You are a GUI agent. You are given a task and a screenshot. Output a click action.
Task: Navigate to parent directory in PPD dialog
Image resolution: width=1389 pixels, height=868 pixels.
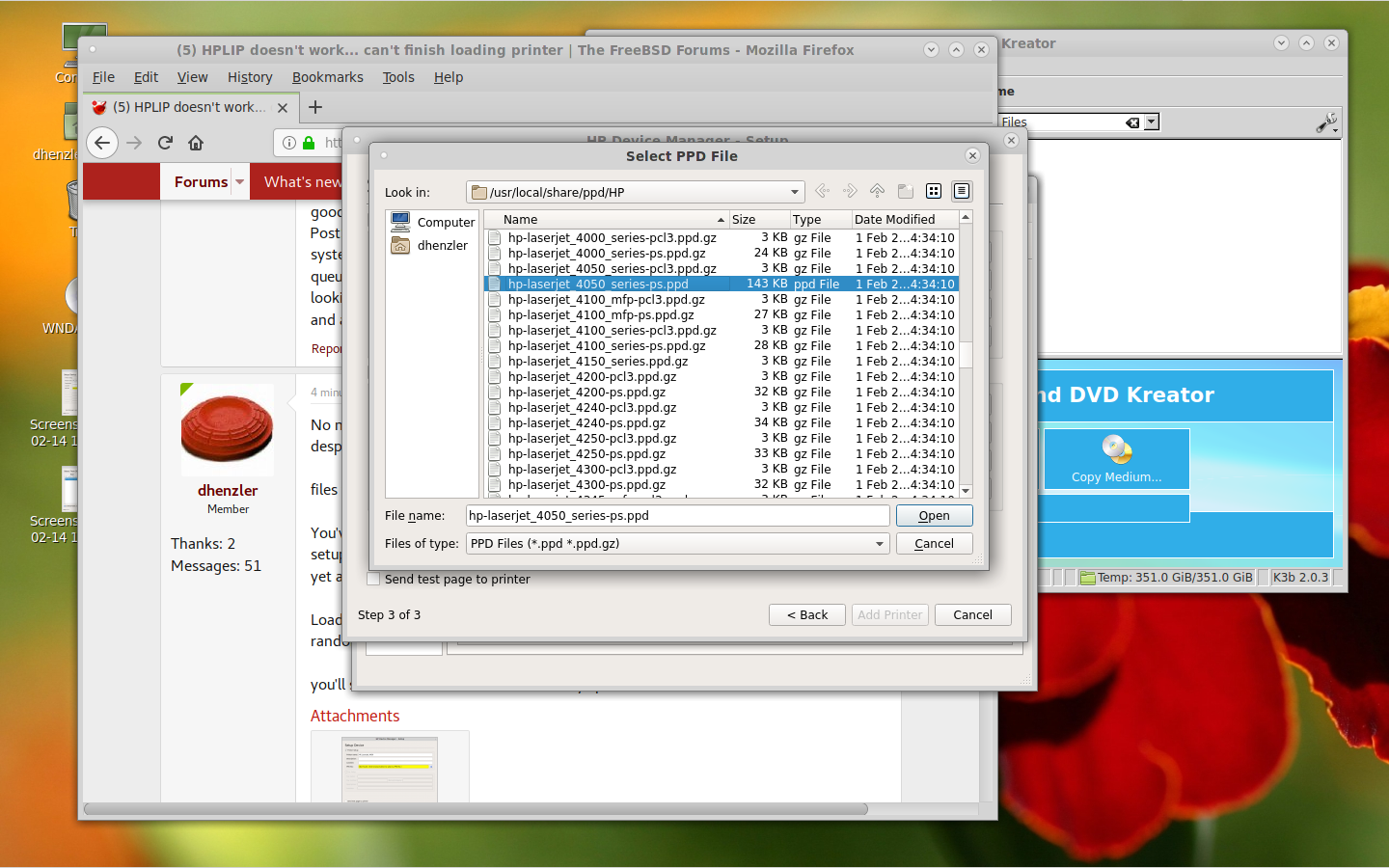point(877,191)
